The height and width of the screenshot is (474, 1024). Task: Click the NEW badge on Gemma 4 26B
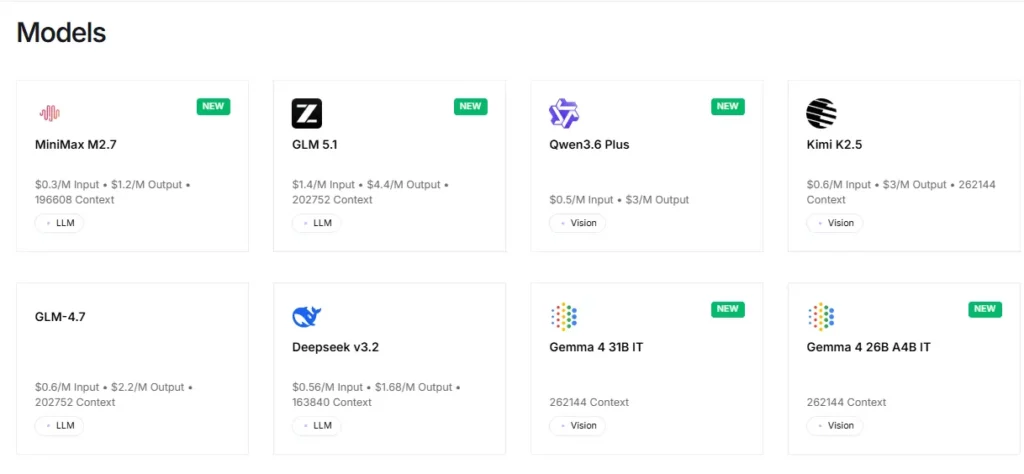point(984,309)
